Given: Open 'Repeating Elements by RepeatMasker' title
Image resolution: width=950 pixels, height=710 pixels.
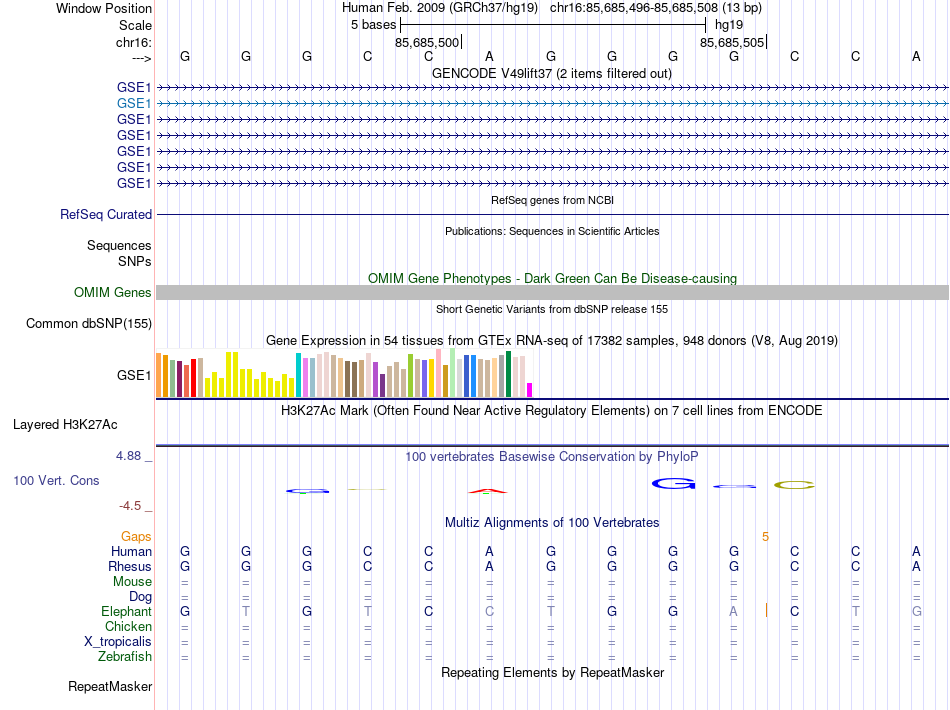Looking at the screenshot, I should (552, 672).
